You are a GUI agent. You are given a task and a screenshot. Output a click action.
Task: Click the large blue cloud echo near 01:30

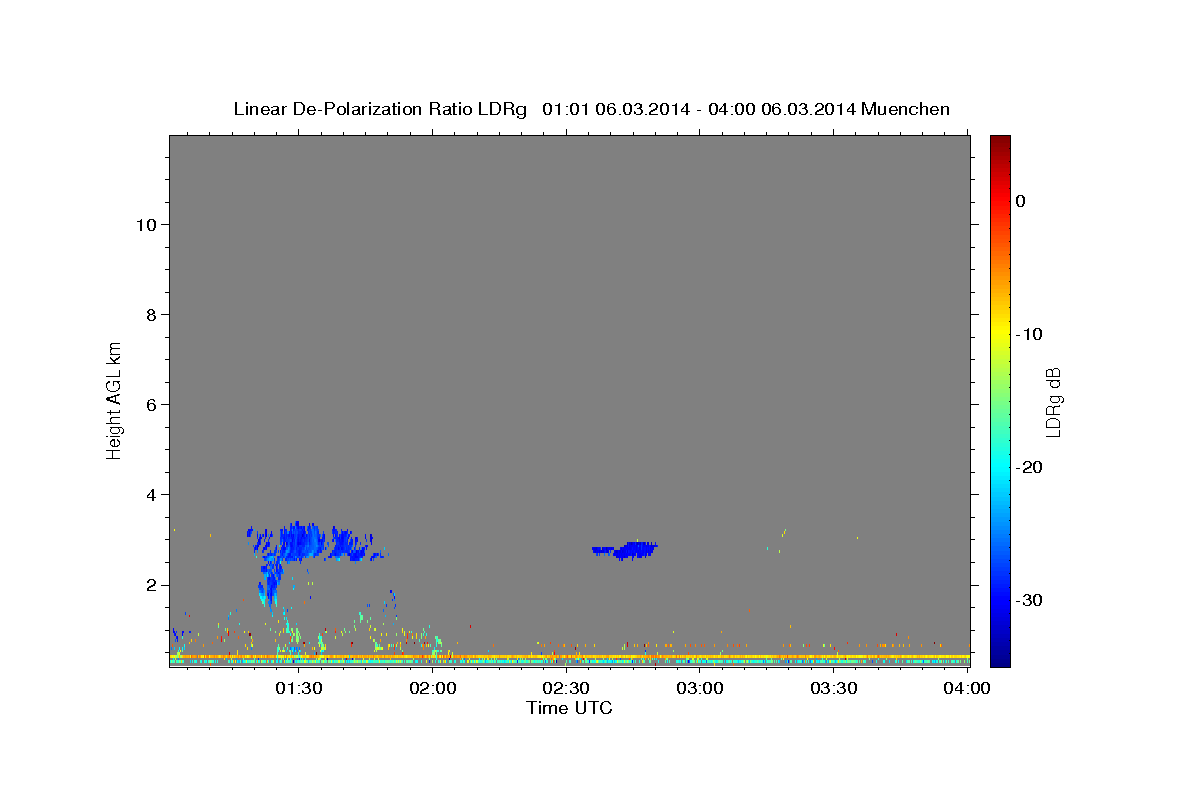pos(300,543)
